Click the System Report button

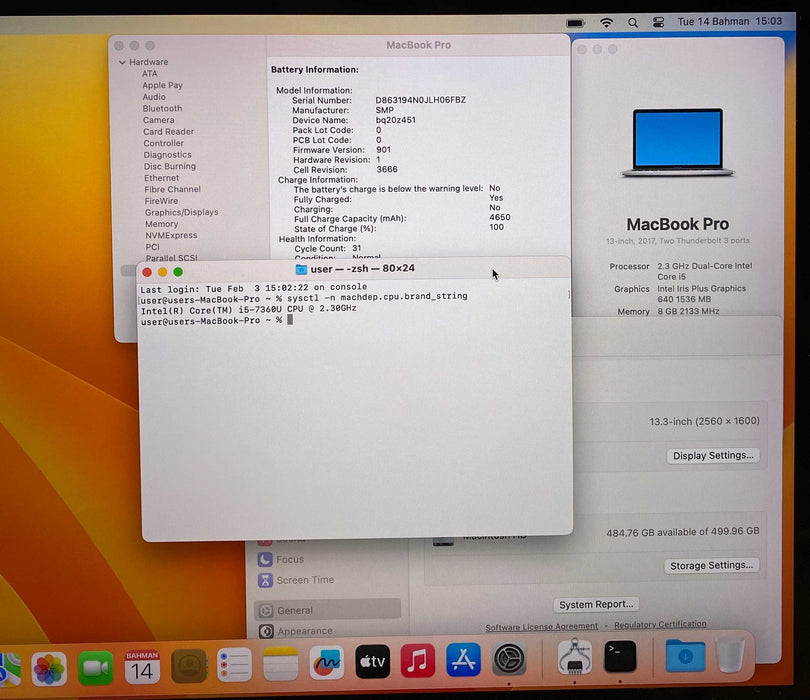coord(596,604)
